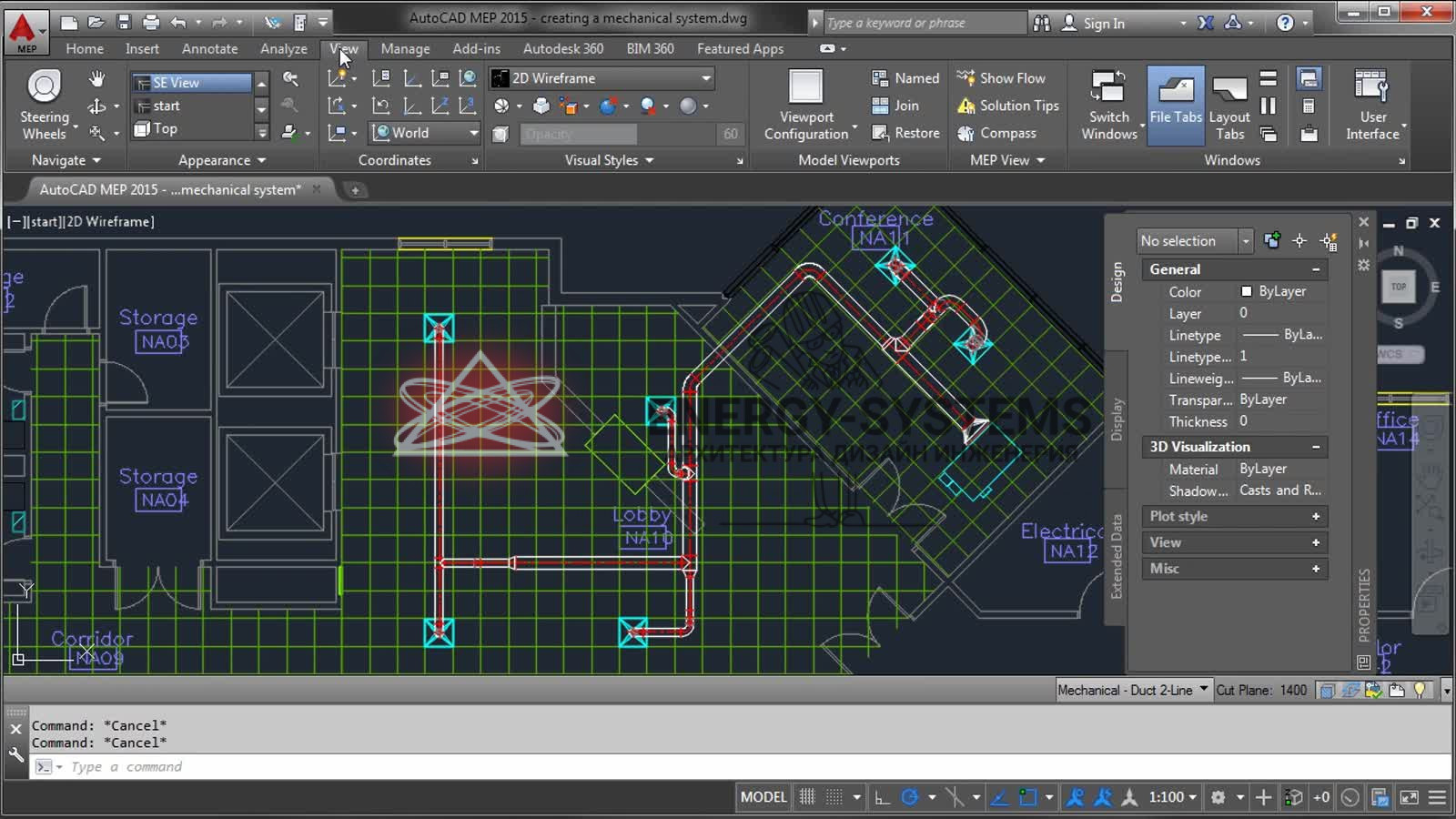Viewport: 1456px width, 819px height.
Task: Open the Autodesk Exchange Apps icon
Action: (1205, 23)
